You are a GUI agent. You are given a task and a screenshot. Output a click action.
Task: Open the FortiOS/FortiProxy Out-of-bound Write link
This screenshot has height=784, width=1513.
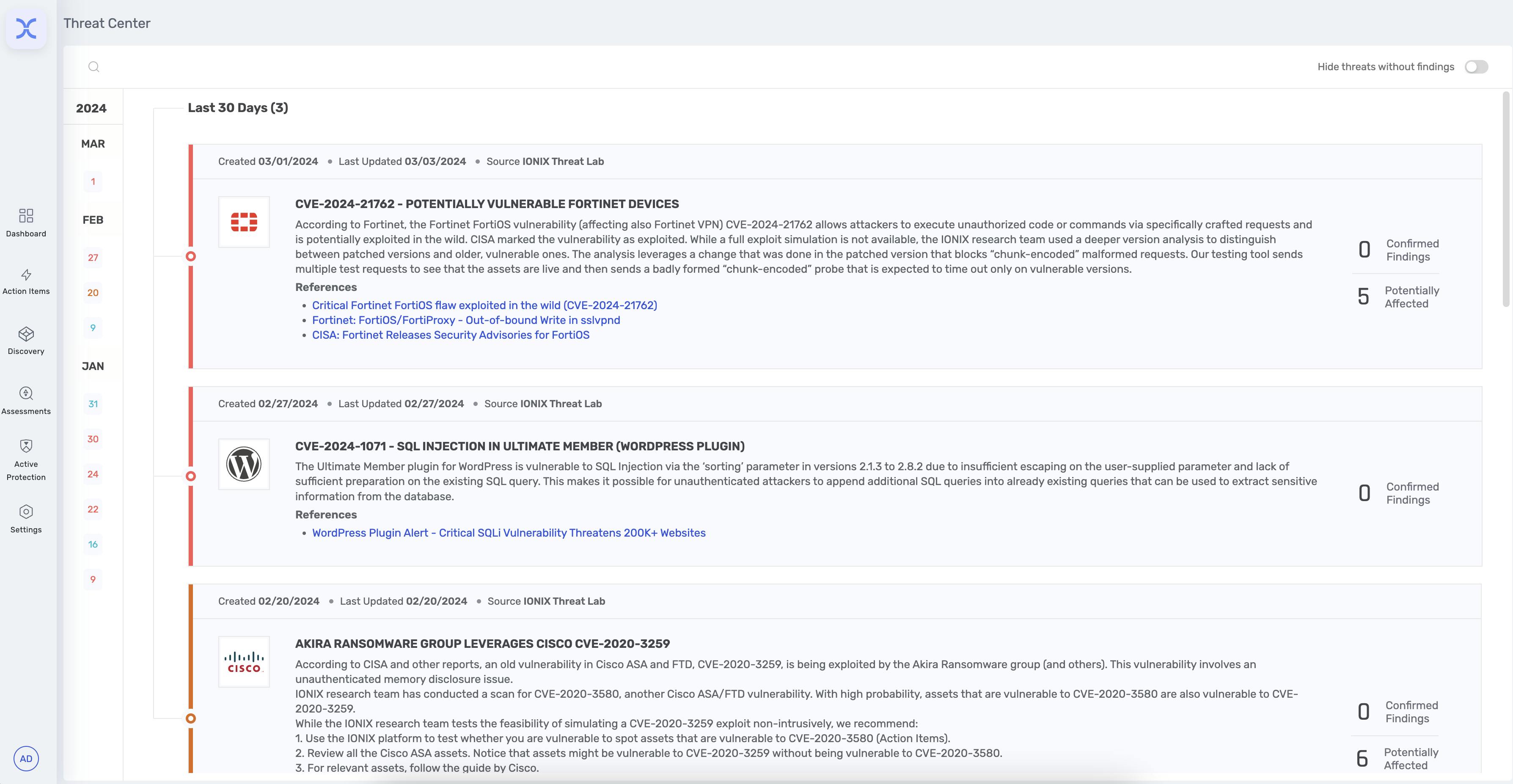[x=466, y=320]
